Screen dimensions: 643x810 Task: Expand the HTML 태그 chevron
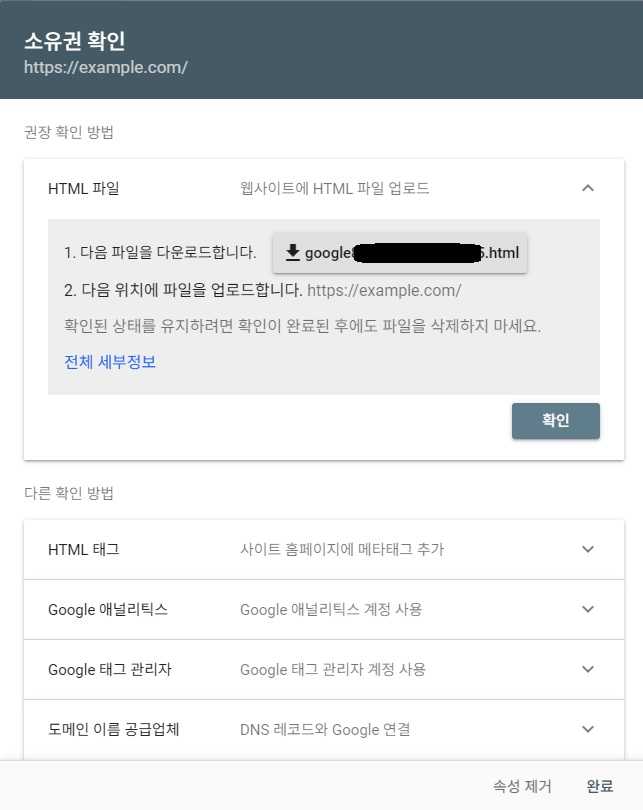[588, 549]
